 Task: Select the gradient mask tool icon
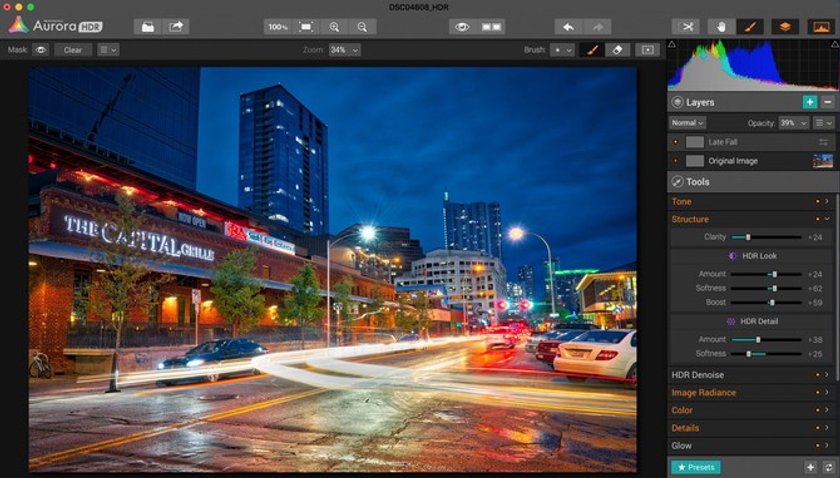(647, 50)
